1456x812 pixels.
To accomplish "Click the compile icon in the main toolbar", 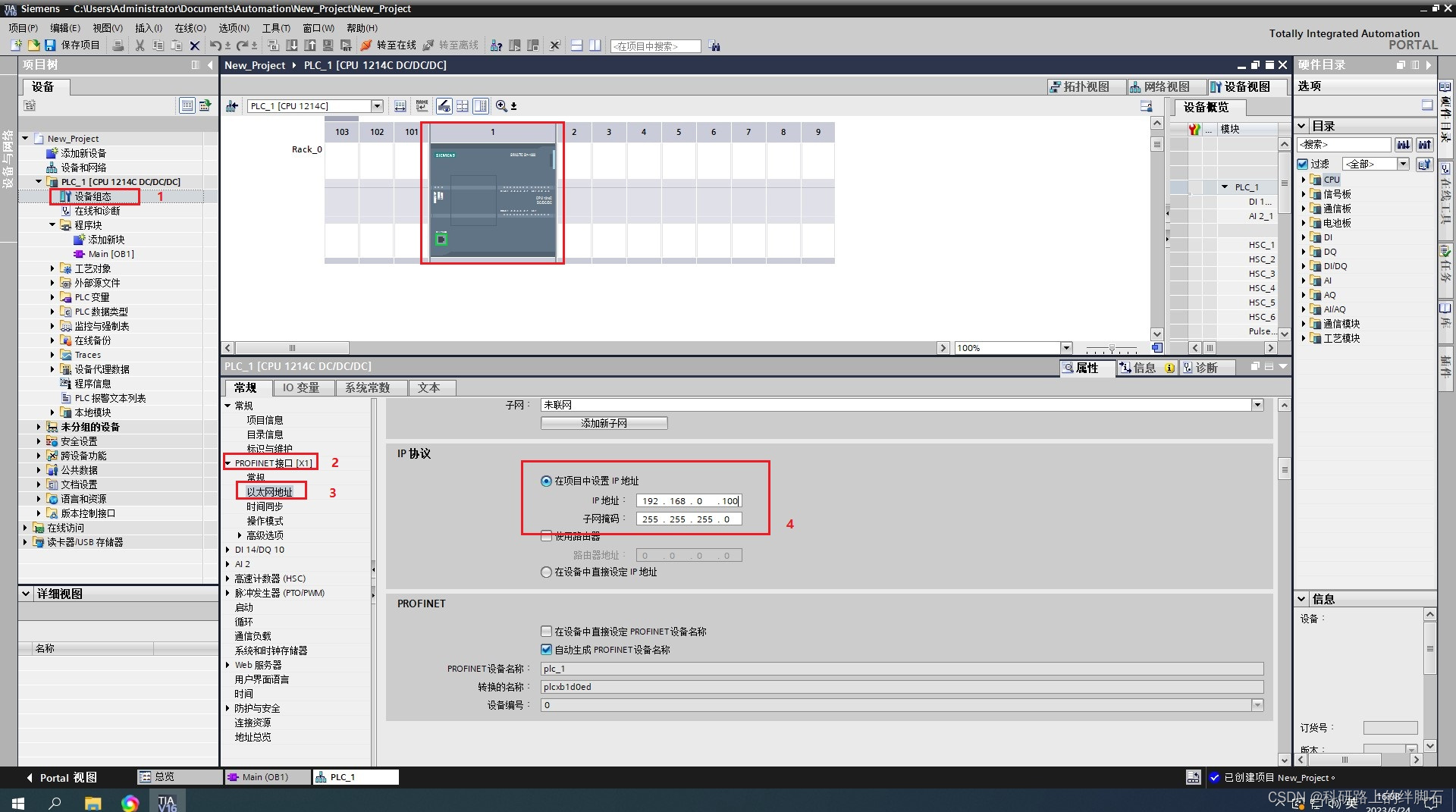I will (x=274, y=45).
